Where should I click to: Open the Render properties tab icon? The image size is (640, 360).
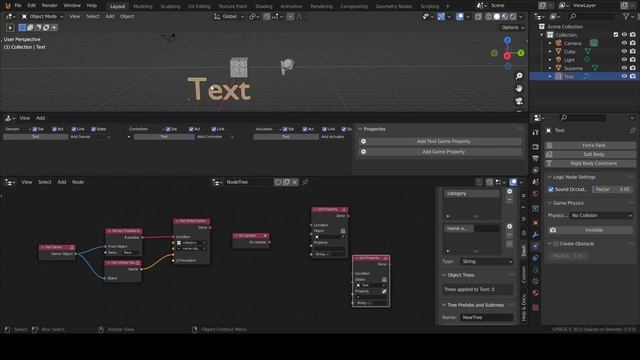pyautogui.click(x=536, y=147)
